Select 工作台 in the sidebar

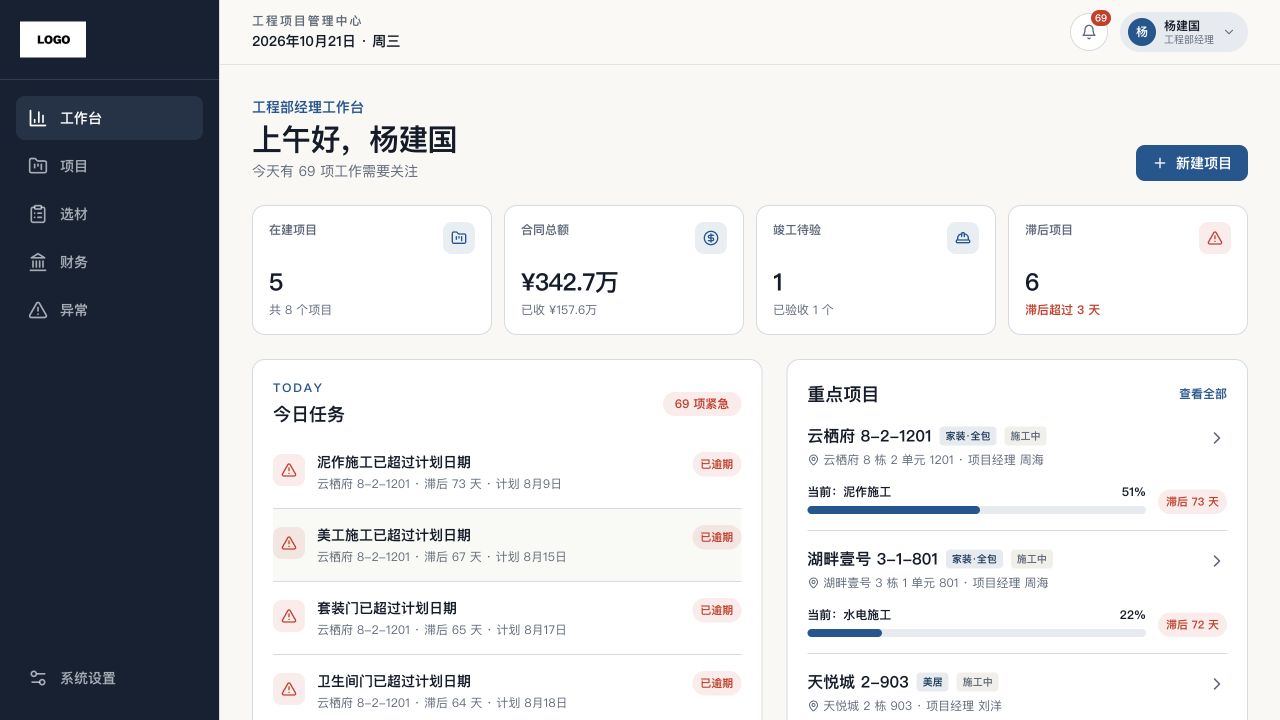(109, 118)
